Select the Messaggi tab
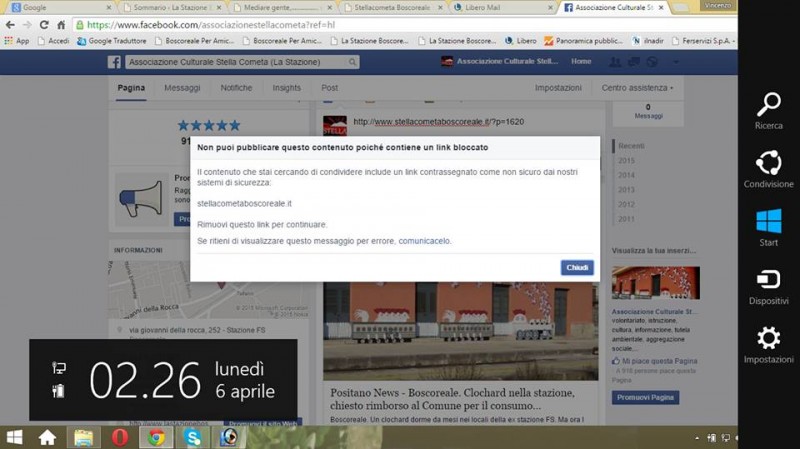800x449 pixels. 182,88
